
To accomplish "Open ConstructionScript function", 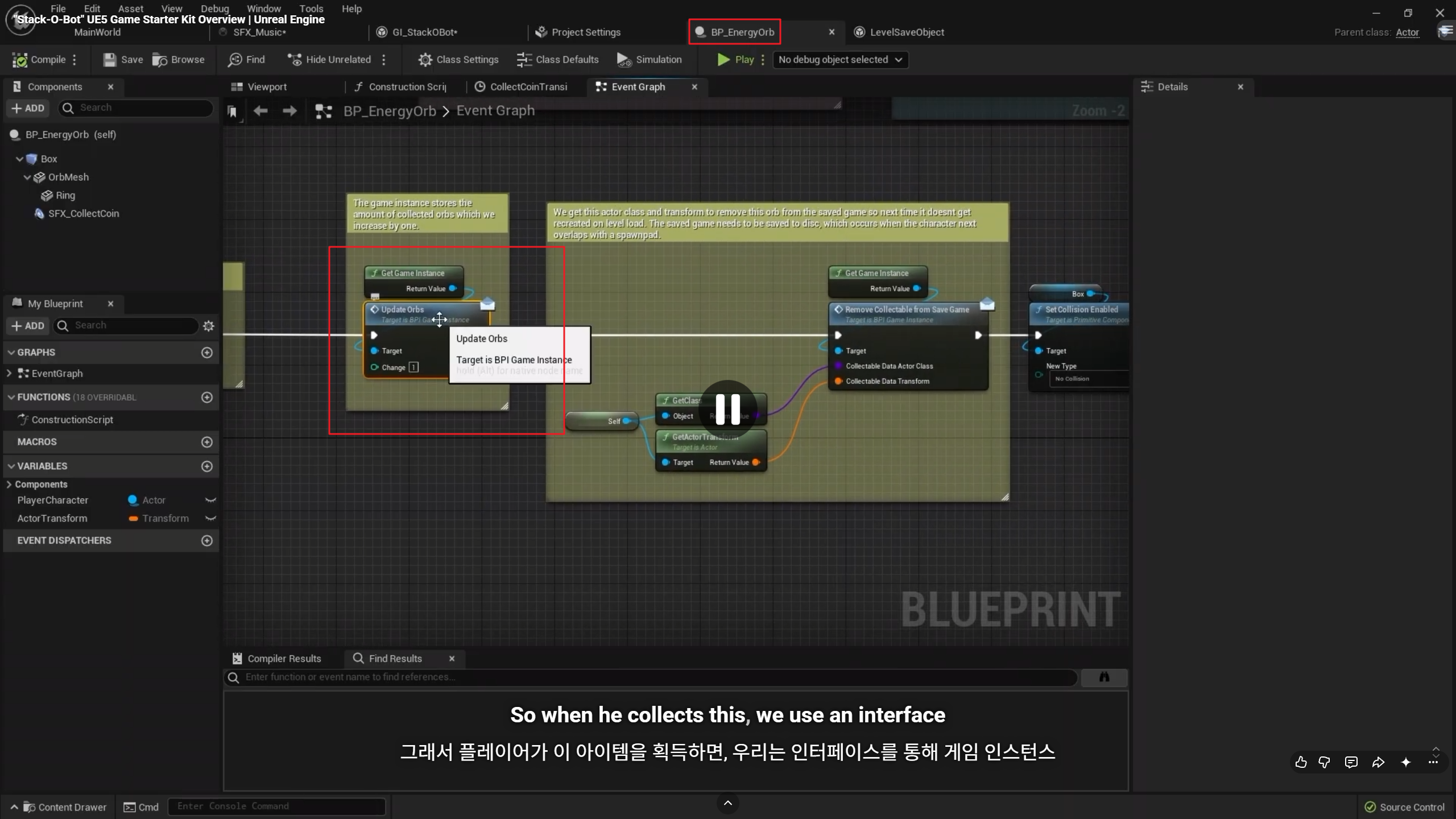I will pos(66,420).
